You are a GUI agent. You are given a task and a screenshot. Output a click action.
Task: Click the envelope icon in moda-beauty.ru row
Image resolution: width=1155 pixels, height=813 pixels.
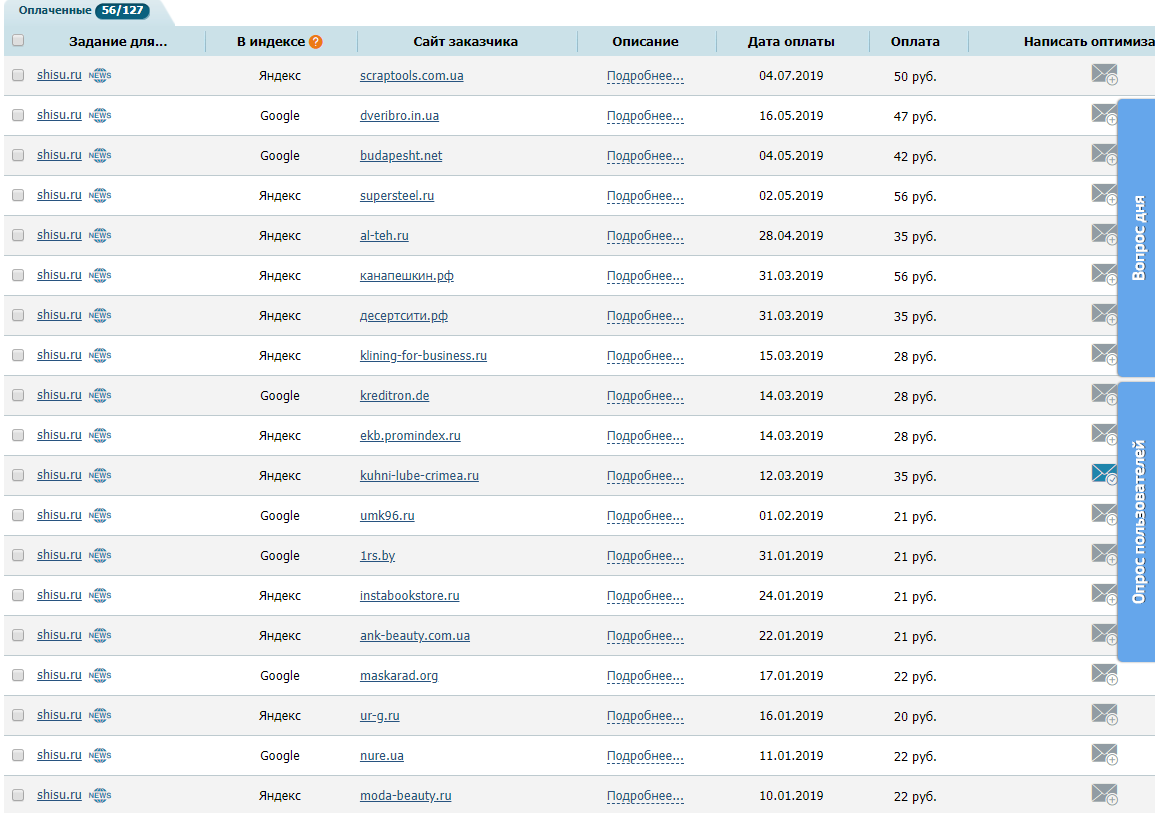(x=1104, y=794)
